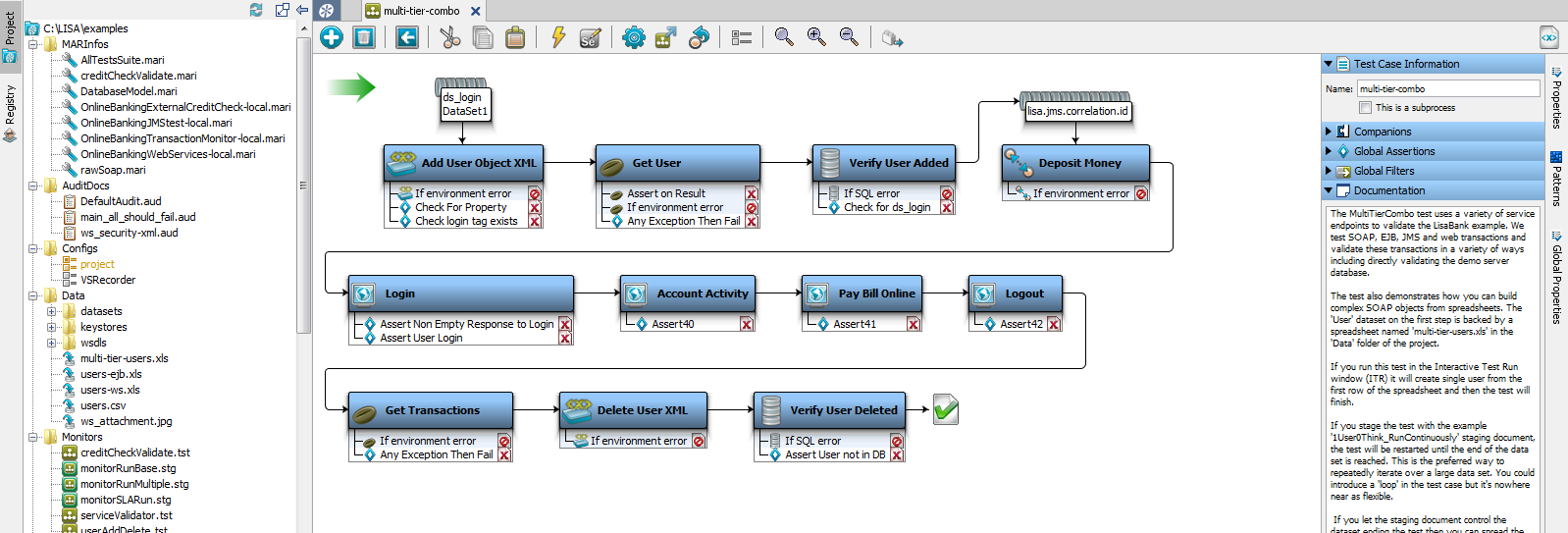This screenshot has height=533, width=1568.
Task: Click the blue plus add step icon
Action: coord(332,37)
